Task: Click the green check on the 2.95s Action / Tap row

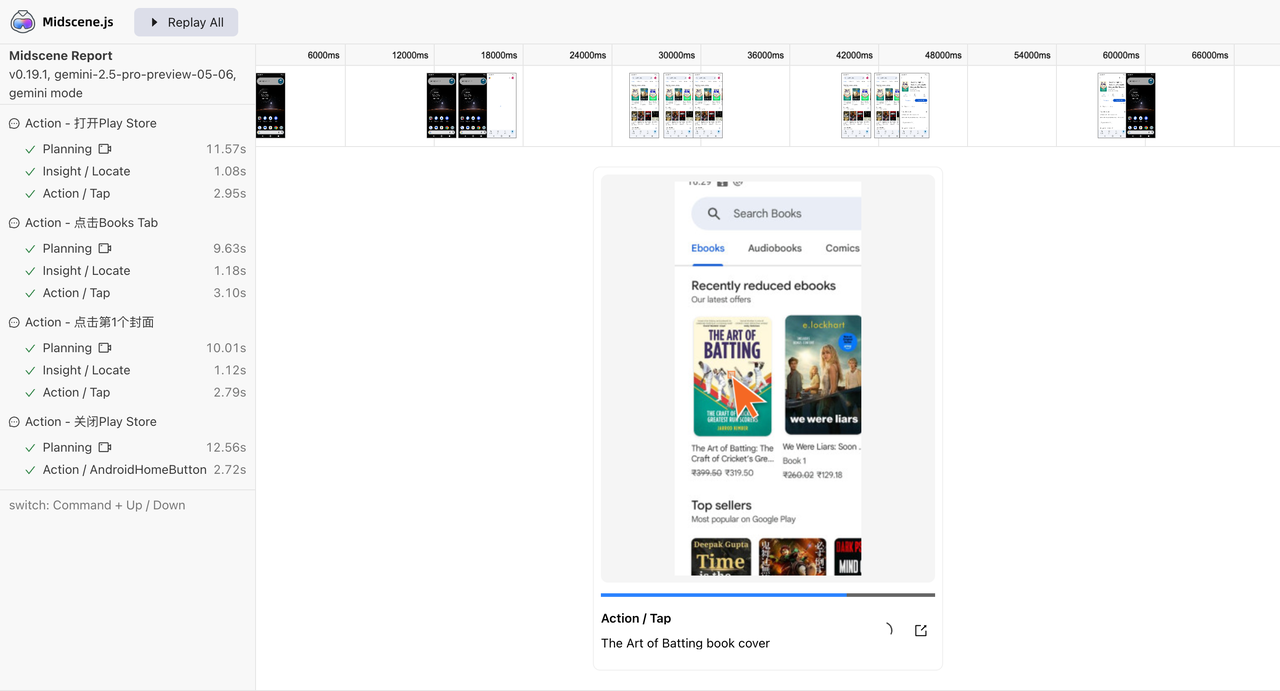Action: (x=31, y=194)
